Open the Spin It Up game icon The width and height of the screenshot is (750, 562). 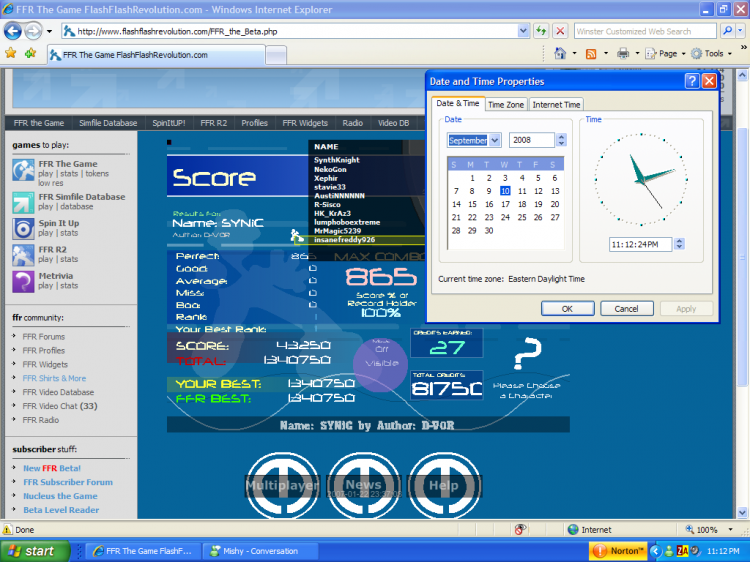point(24,229)
